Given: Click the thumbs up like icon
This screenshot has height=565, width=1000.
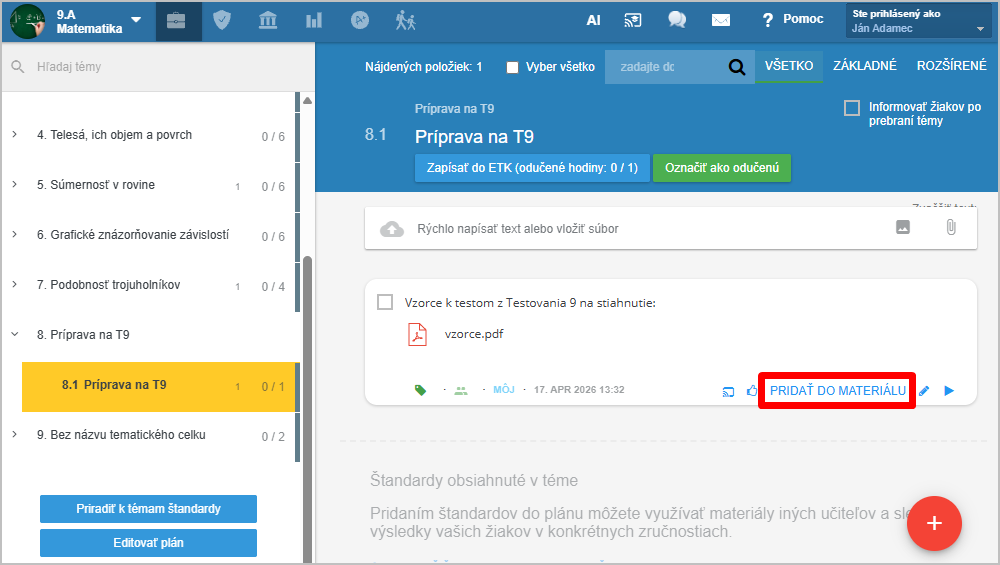Looking at the screenshot, I should pyautogui.click(x=752, y=391).
